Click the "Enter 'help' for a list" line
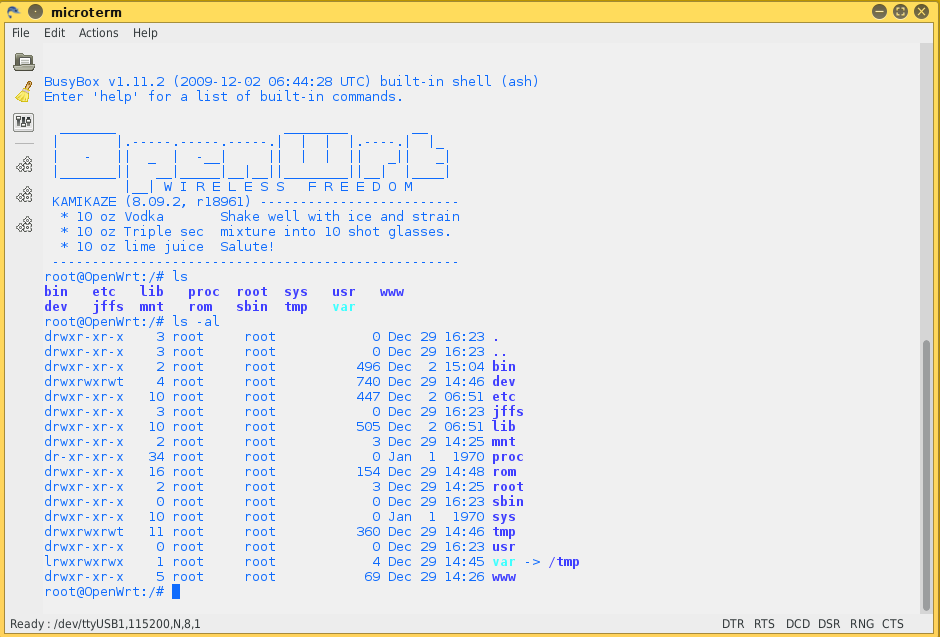Viewport: 940px width, 637px height. pos(224,96)
